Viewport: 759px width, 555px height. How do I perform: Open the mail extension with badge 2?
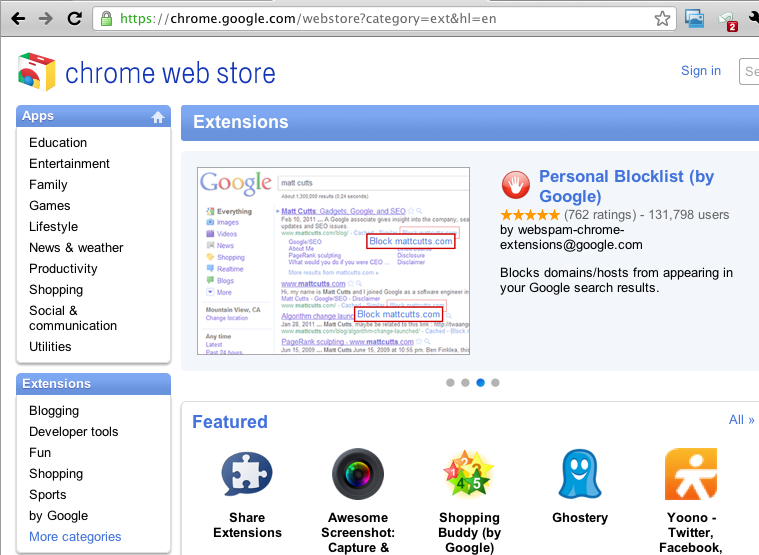pos(727,19)
